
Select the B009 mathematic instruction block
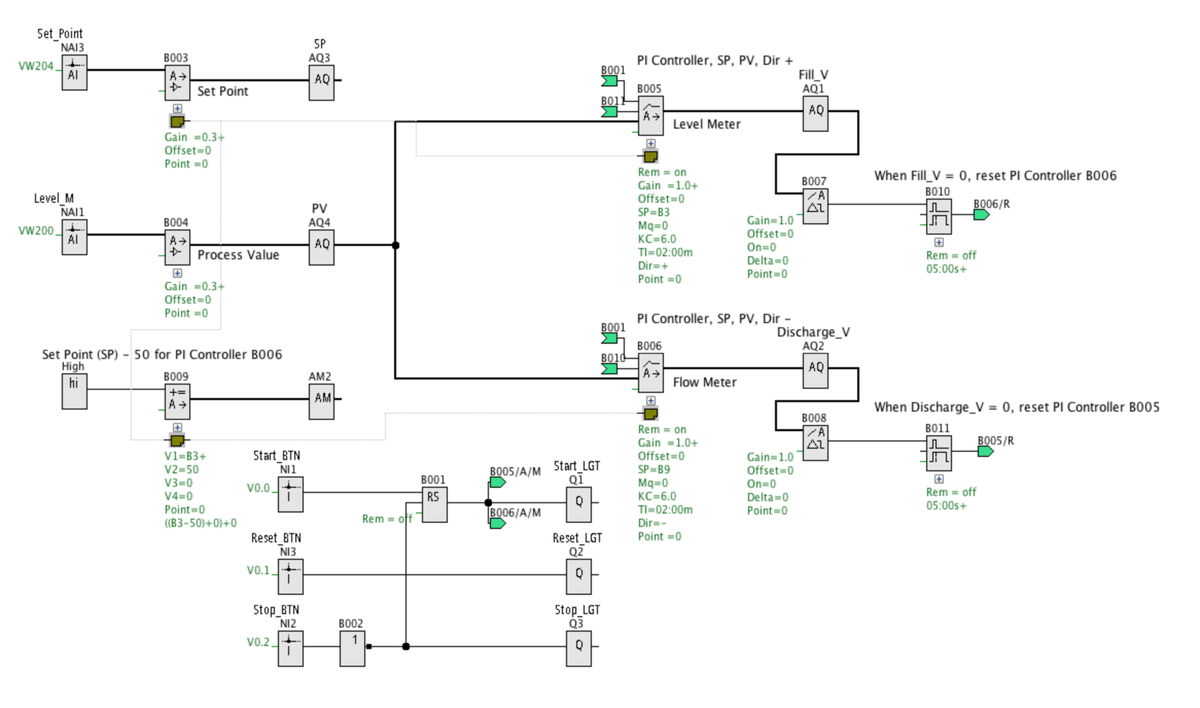coord(176,401)
